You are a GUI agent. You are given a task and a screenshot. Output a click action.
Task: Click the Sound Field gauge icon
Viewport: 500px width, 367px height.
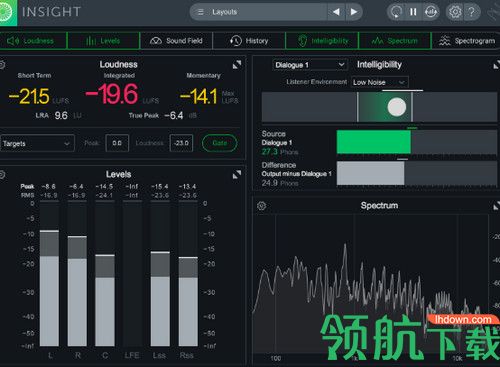[156, 41]
